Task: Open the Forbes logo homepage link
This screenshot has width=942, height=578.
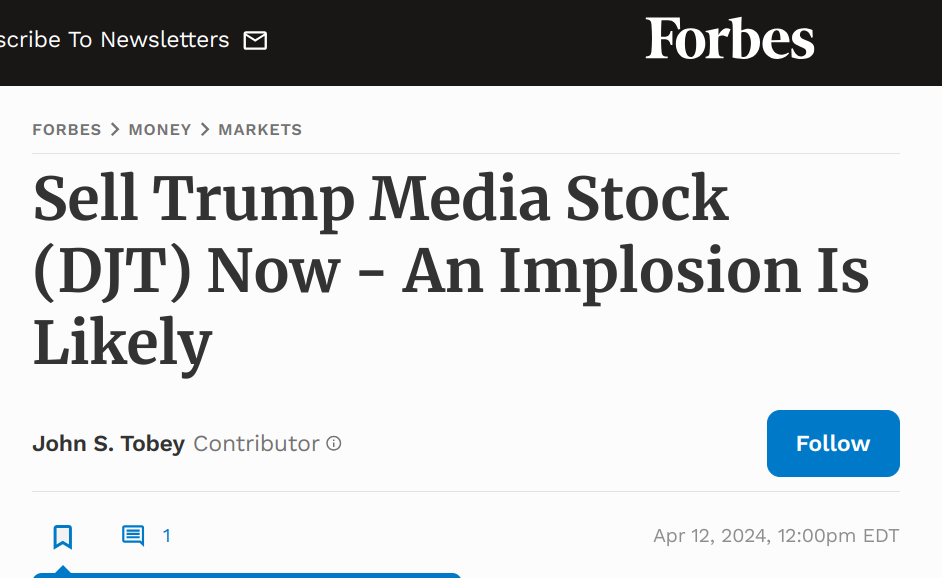Action: [730, 38]
